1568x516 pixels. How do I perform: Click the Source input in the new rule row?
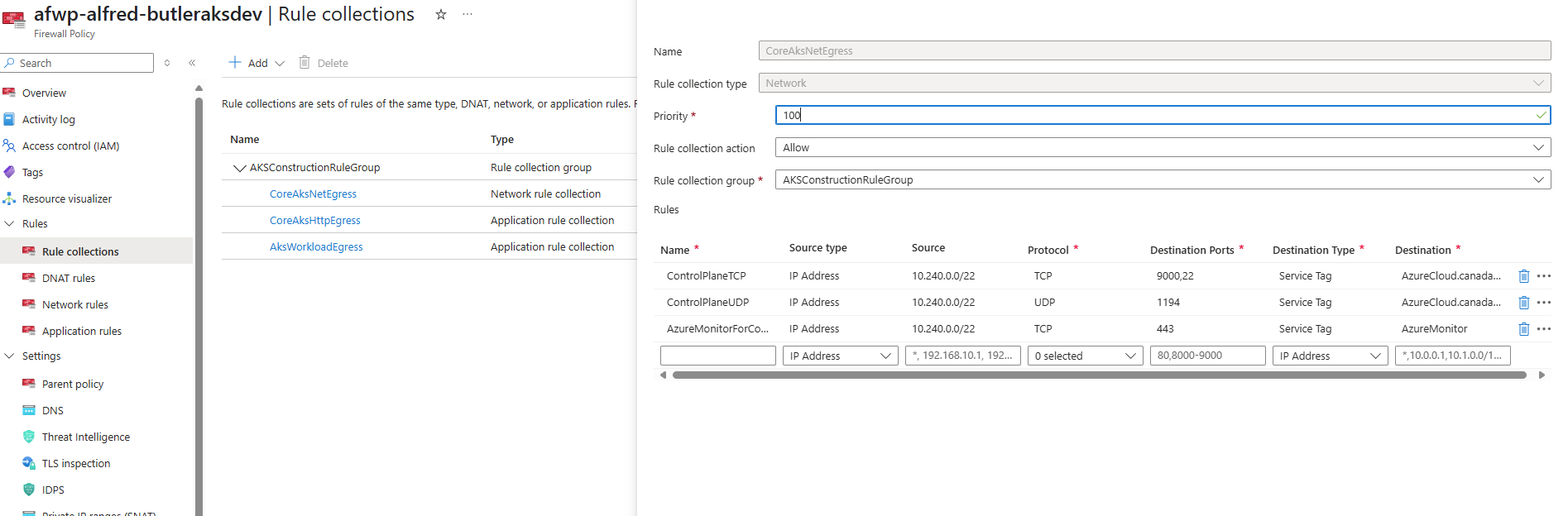[x=963, y=356]
